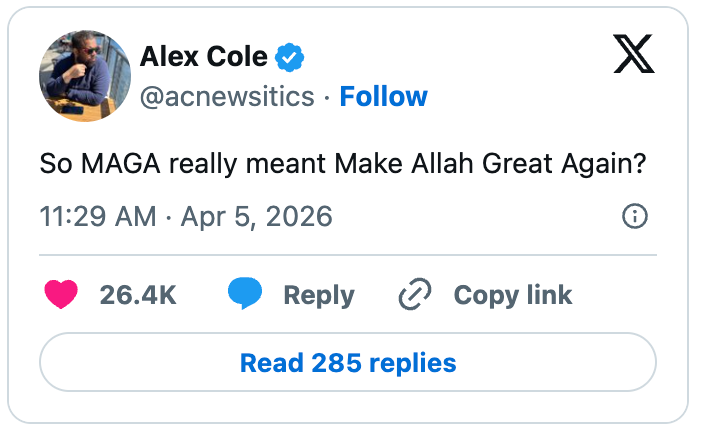Click the 11:29 AM time text
This screenshot has width=715, height=434.
pyautogui.click(x=98, y=216)
